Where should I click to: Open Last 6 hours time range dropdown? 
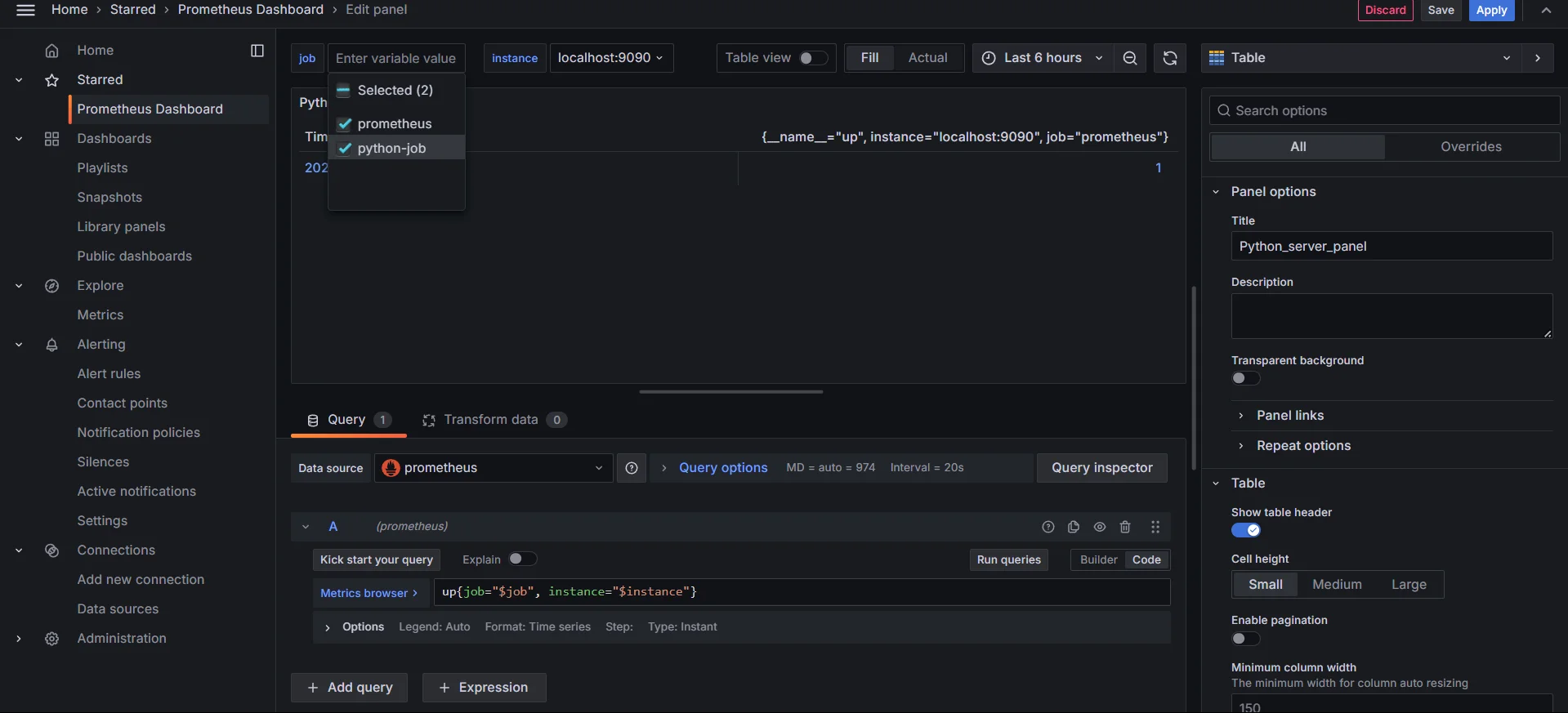coord(1043,58)
